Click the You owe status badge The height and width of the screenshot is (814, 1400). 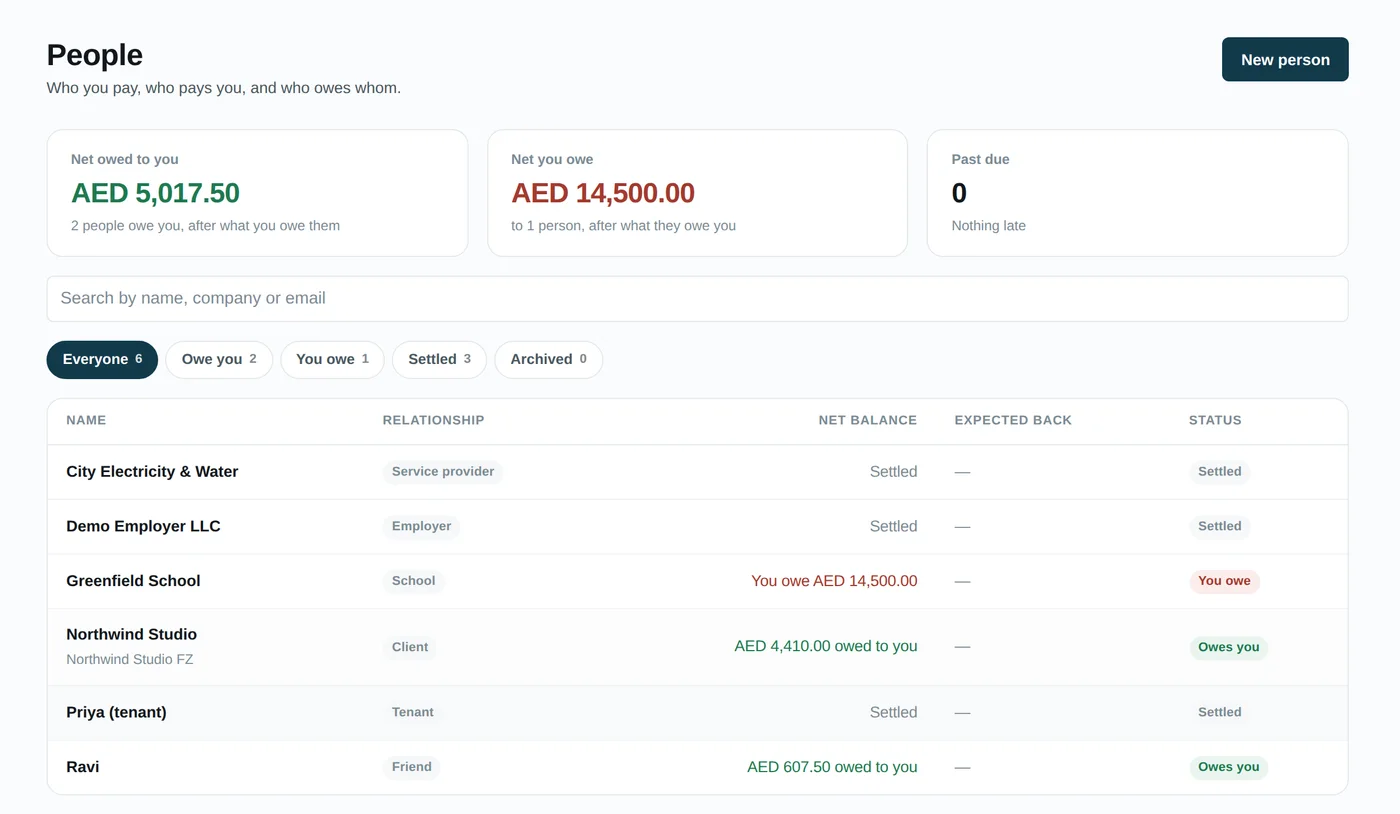point(1224,581)
